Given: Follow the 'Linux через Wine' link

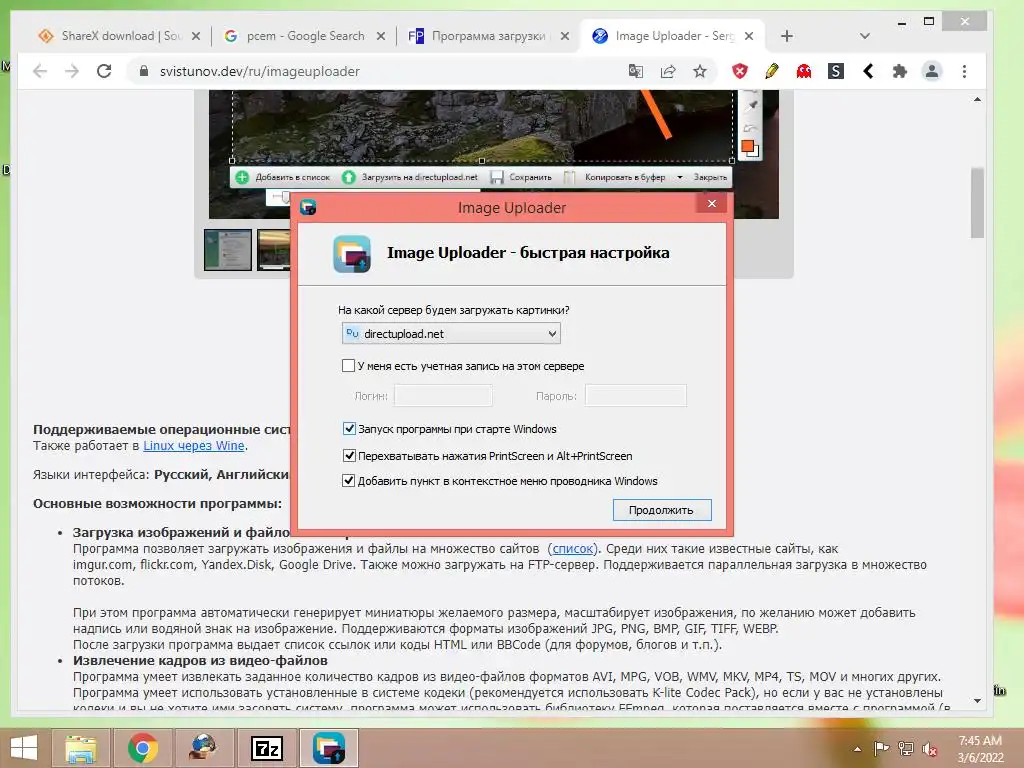Looking at the screenshot, I should click(194, 445).
